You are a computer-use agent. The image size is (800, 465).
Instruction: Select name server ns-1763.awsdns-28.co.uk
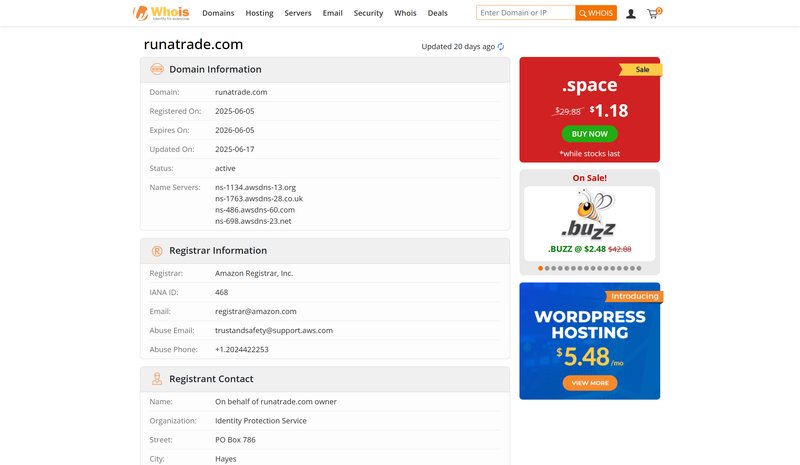point(259,199)
